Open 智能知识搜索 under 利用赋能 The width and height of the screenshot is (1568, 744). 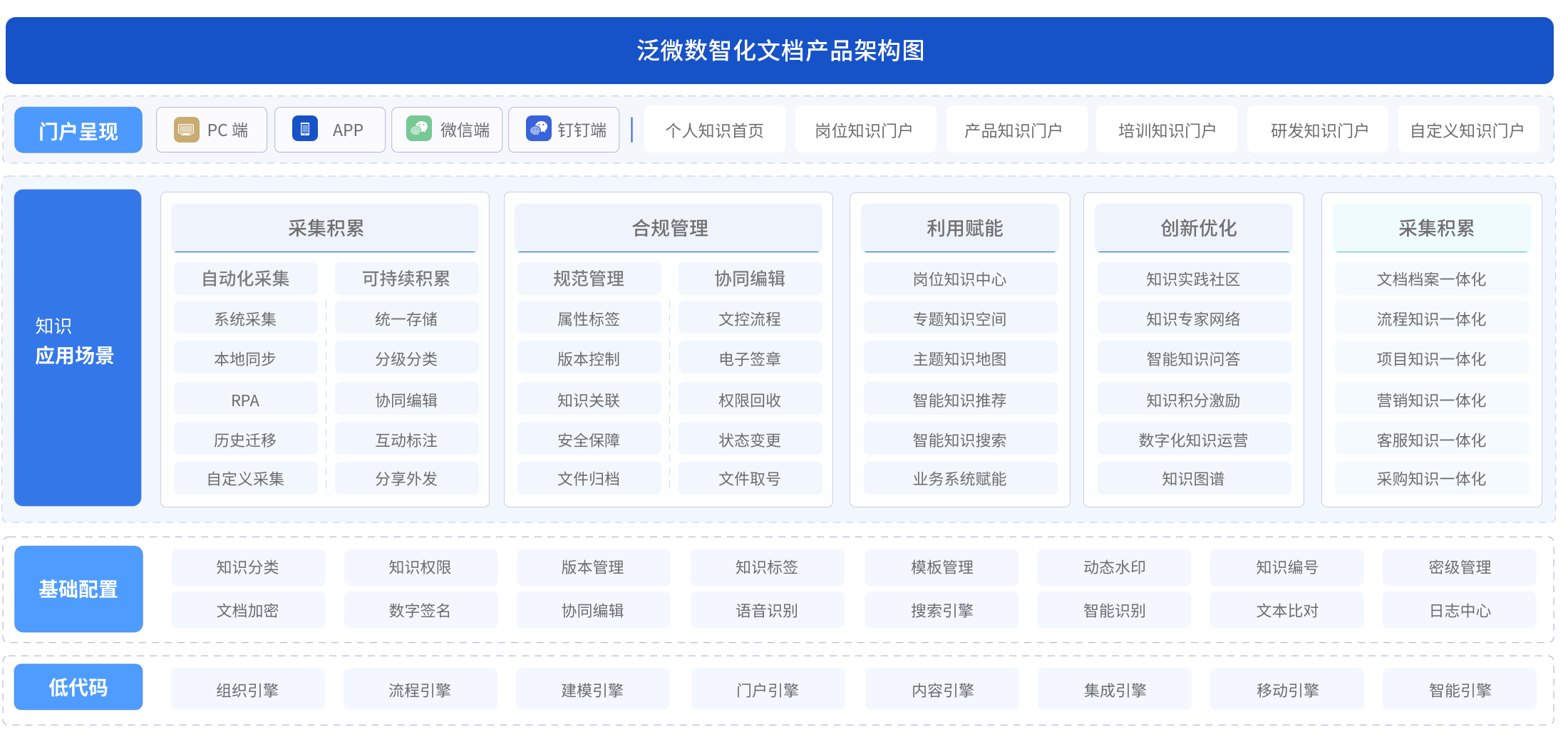pos(959,440)
